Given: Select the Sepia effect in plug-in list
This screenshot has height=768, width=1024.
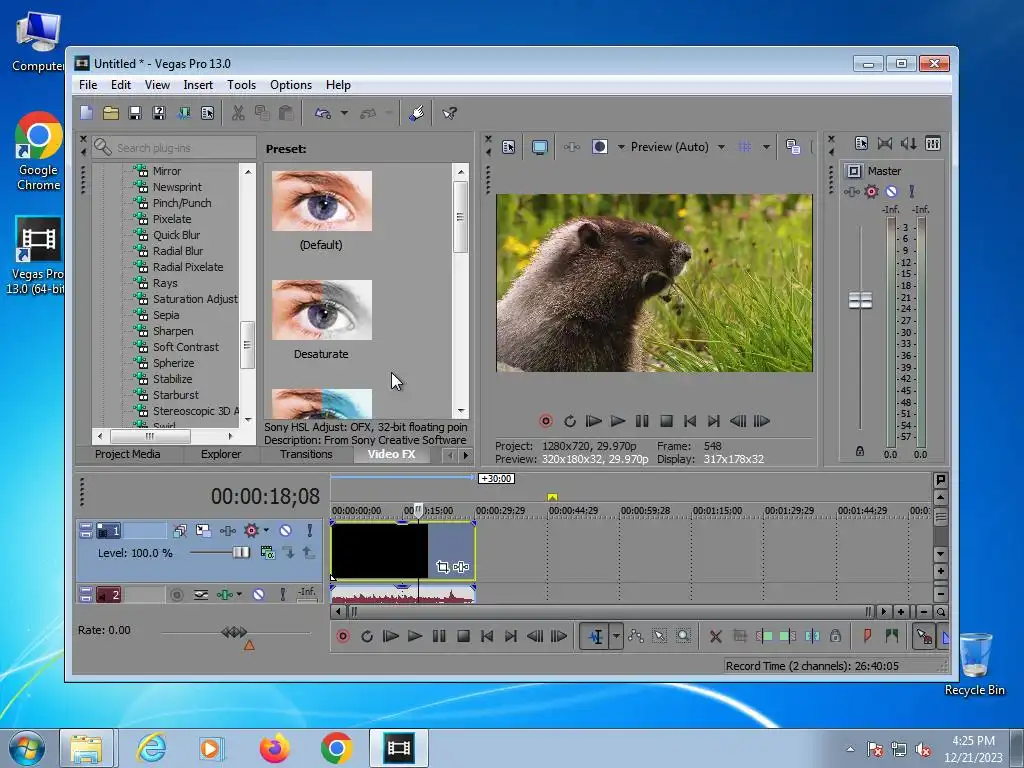Looking at the screenshot, I should coord(166,315).
